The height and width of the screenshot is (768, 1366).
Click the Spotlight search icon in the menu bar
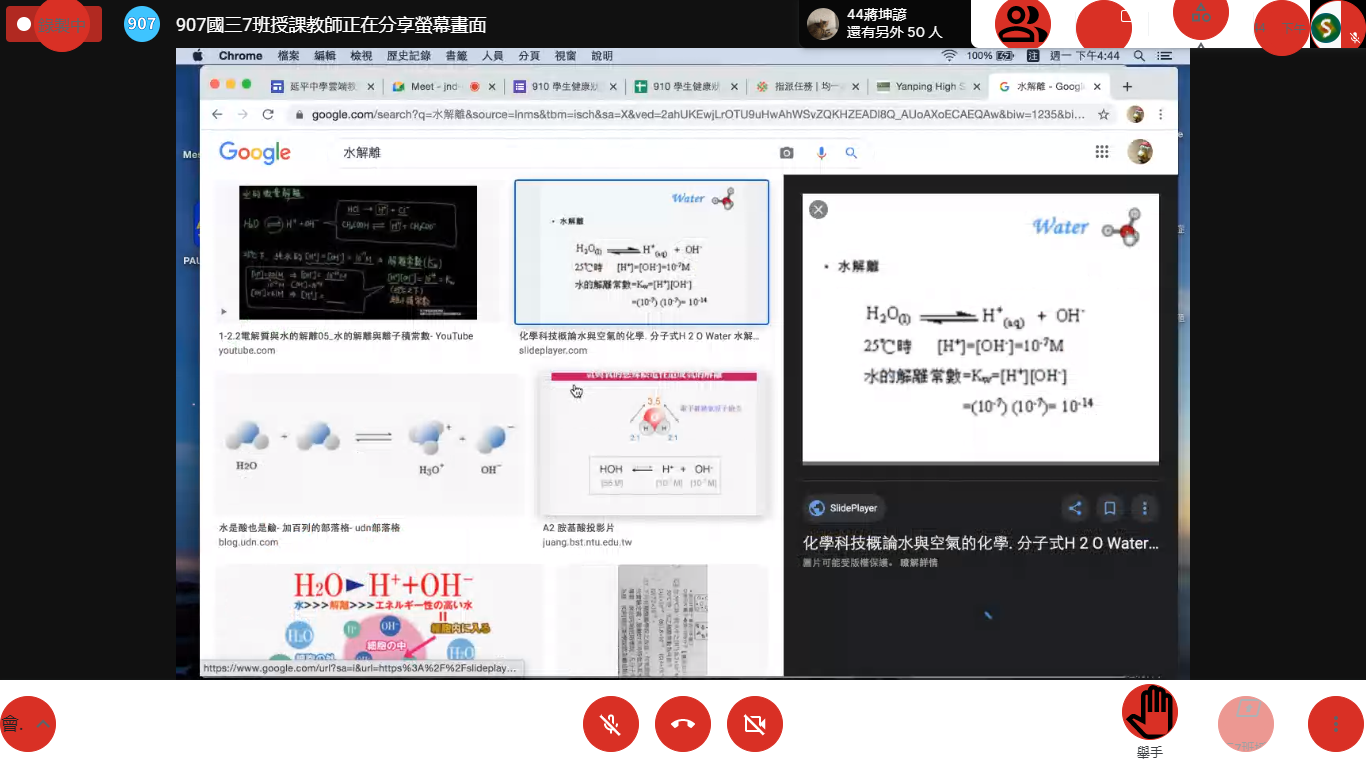1141,56
